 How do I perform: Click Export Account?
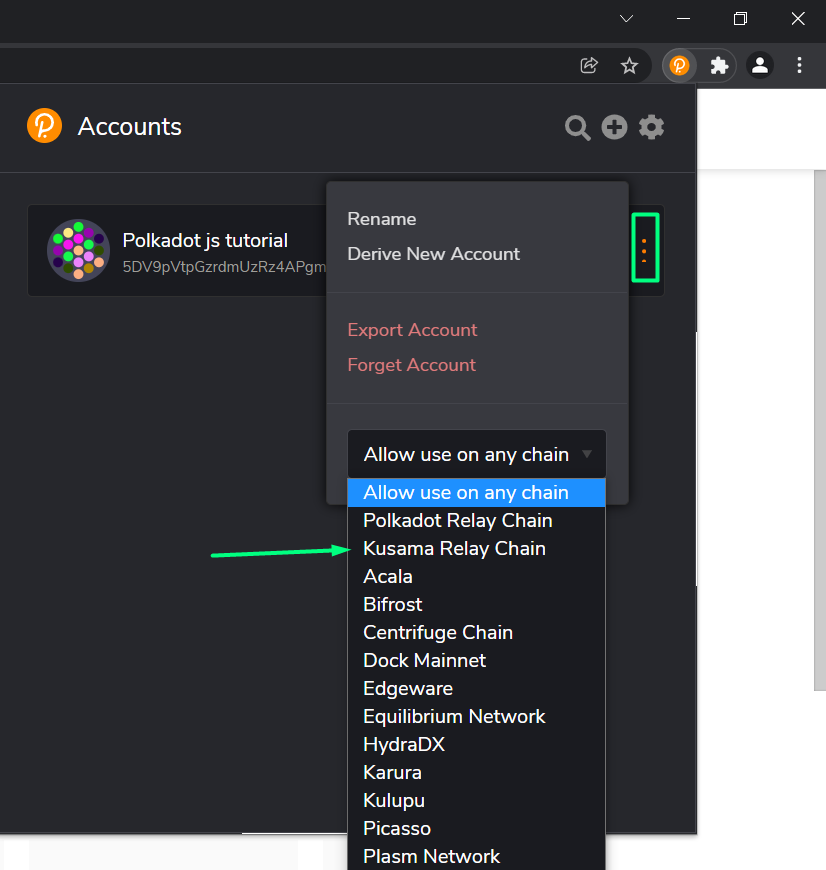pyautogui.click(x=412, y=329)
